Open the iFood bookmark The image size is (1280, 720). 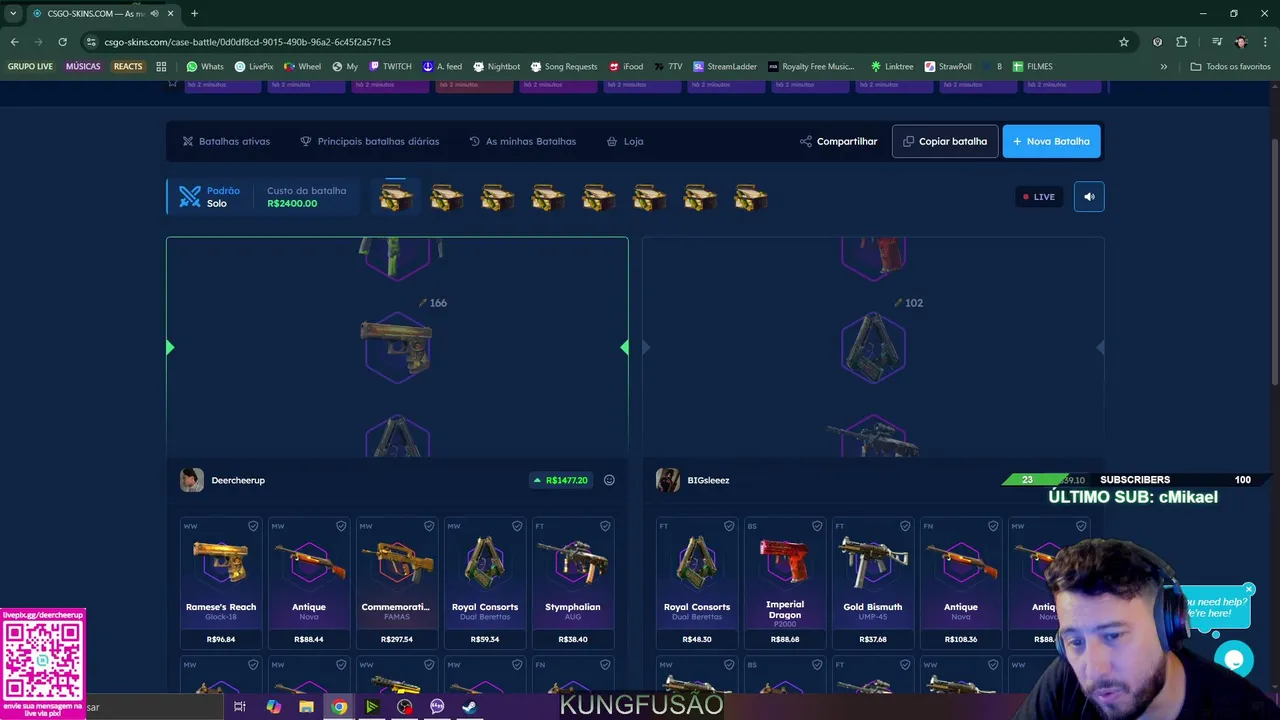click(626, 67)
